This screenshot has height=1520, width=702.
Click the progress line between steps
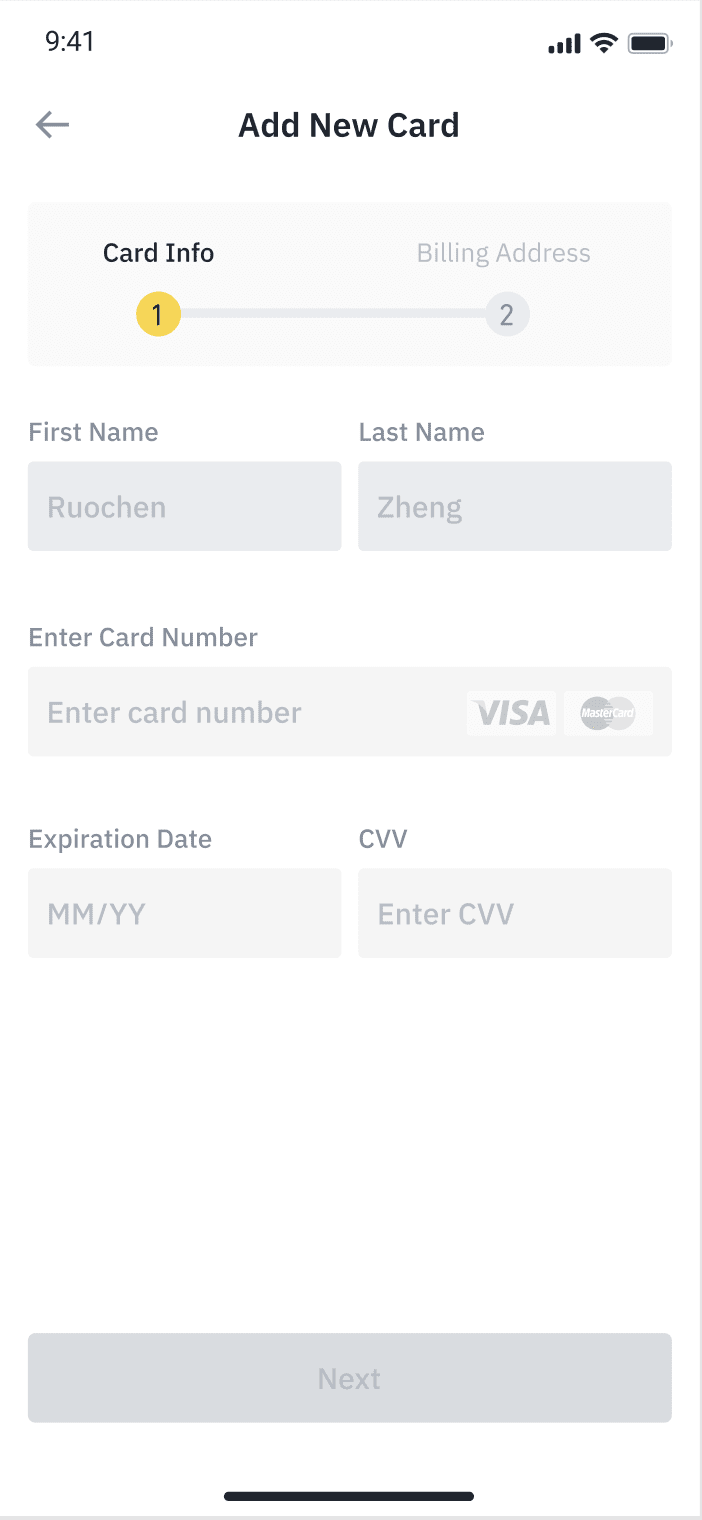tap(332, 314)
